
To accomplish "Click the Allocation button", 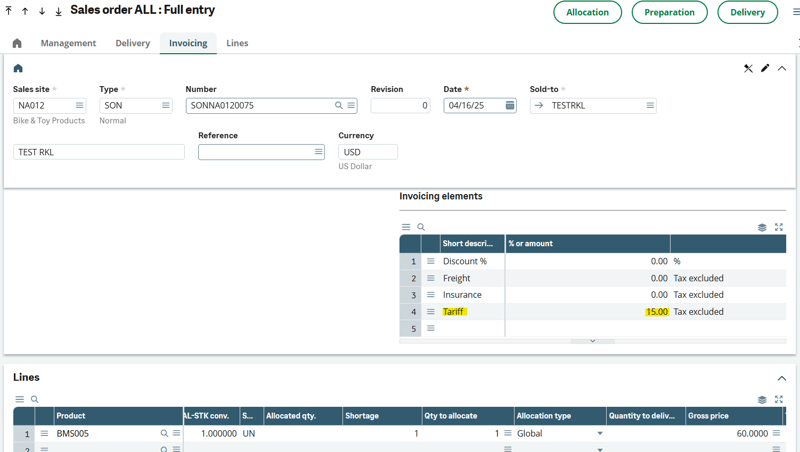I will pos(587,12).
